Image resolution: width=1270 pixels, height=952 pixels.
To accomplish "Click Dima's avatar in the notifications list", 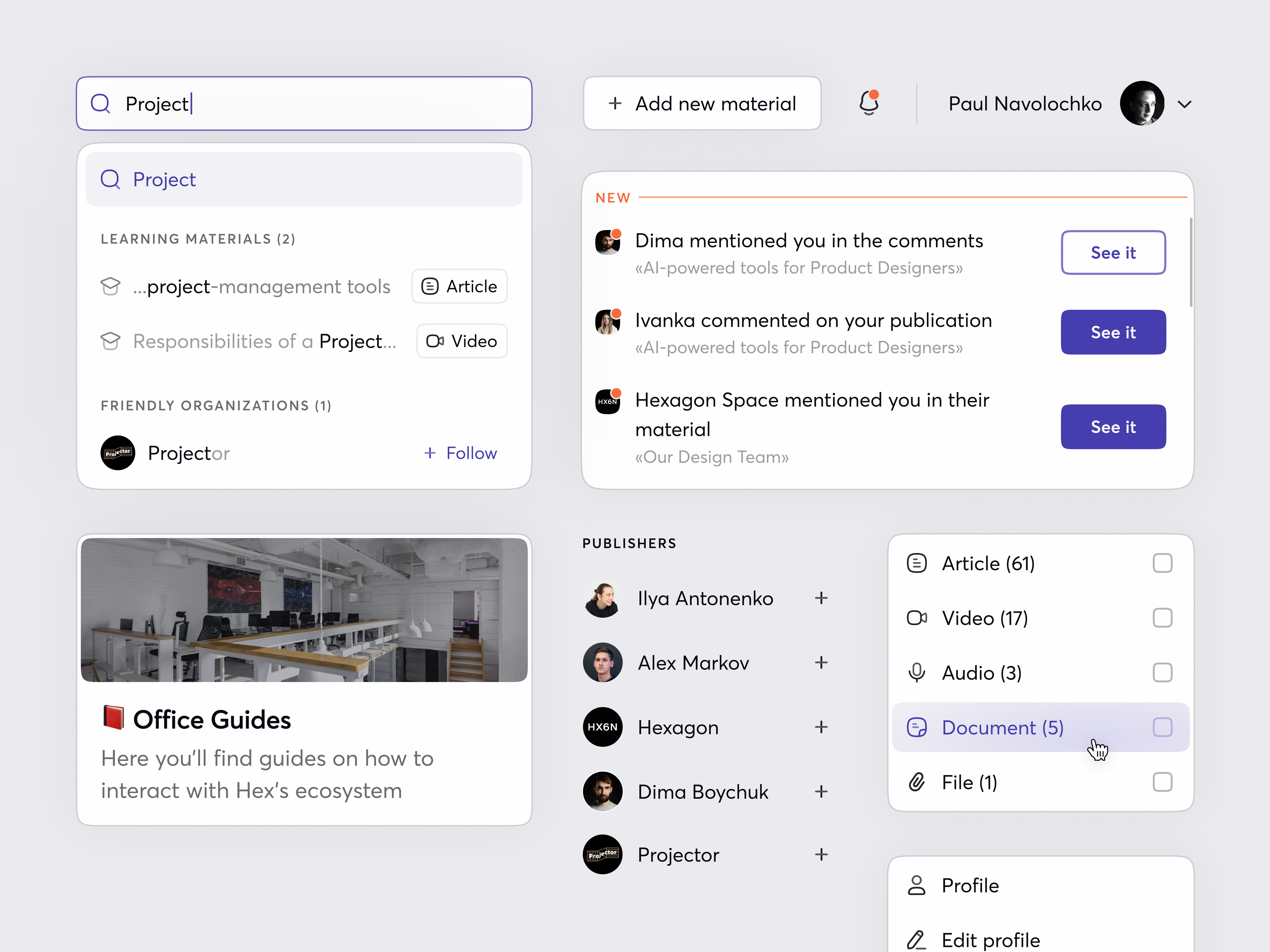I will 607,242.
